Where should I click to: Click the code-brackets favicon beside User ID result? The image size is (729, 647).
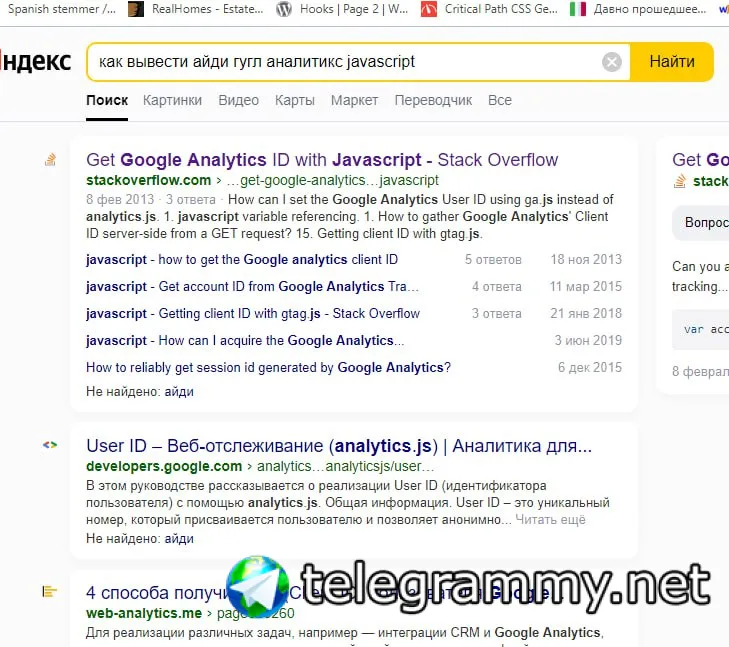point(50,445)
